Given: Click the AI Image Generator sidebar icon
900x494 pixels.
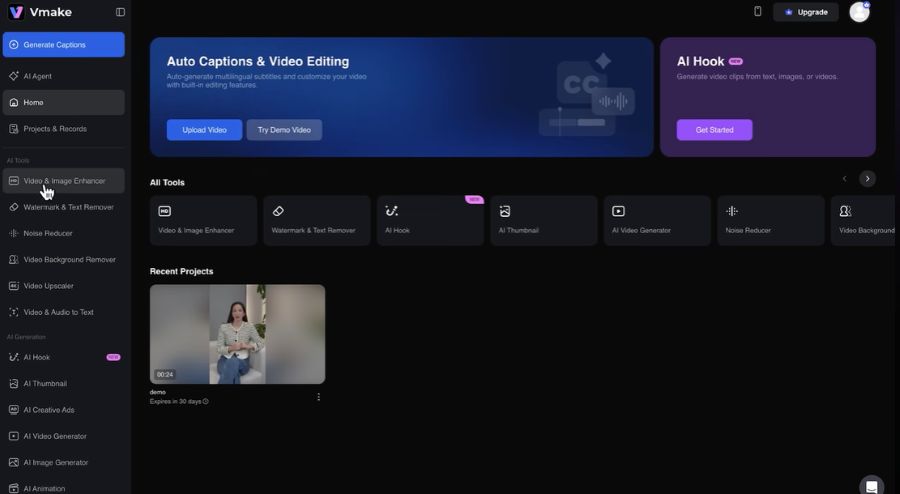Looking at the screenshot, I should (14, 462).
